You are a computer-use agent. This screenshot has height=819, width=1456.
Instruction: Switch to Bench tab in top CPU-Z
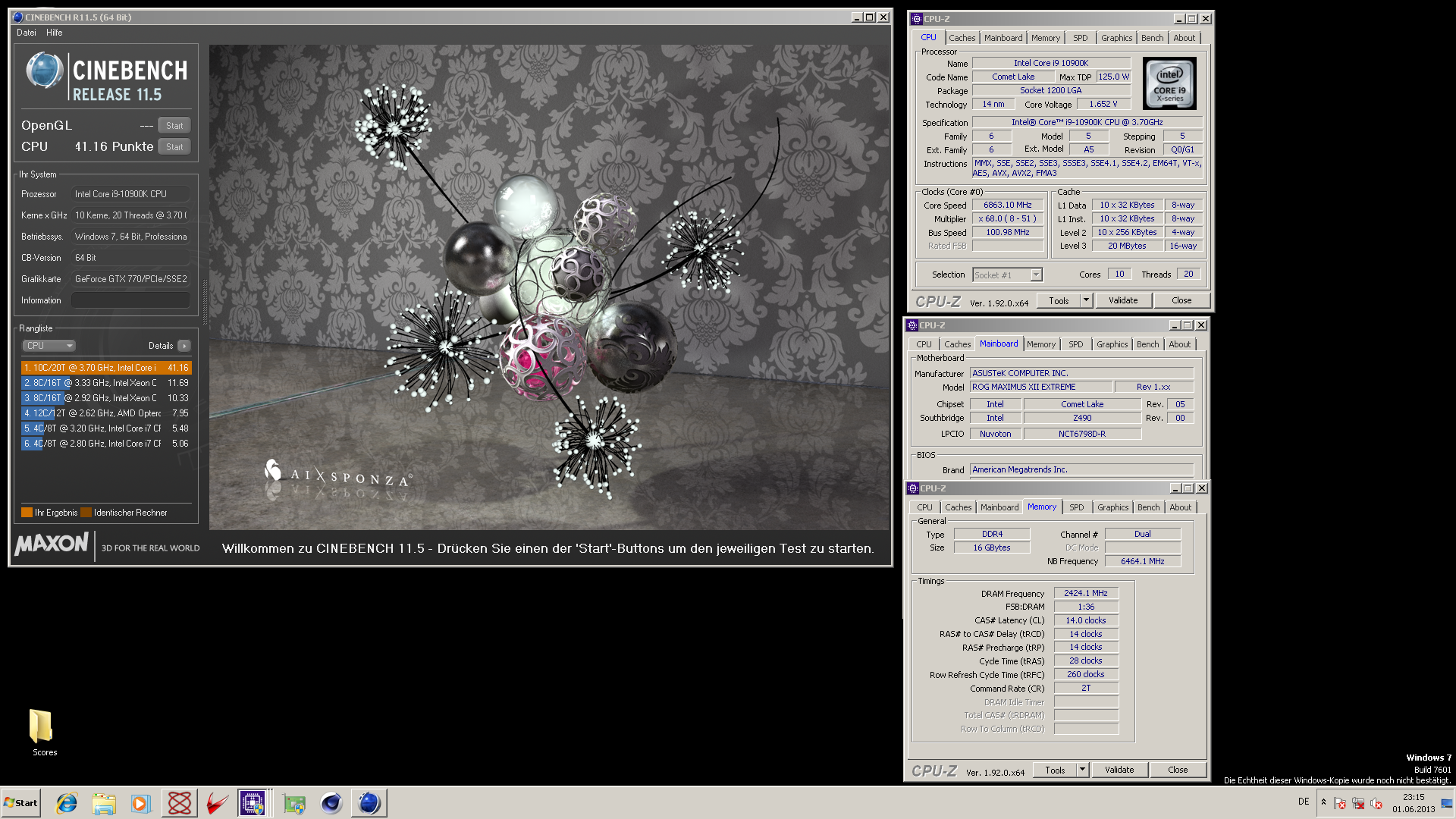pos(1152,38)
